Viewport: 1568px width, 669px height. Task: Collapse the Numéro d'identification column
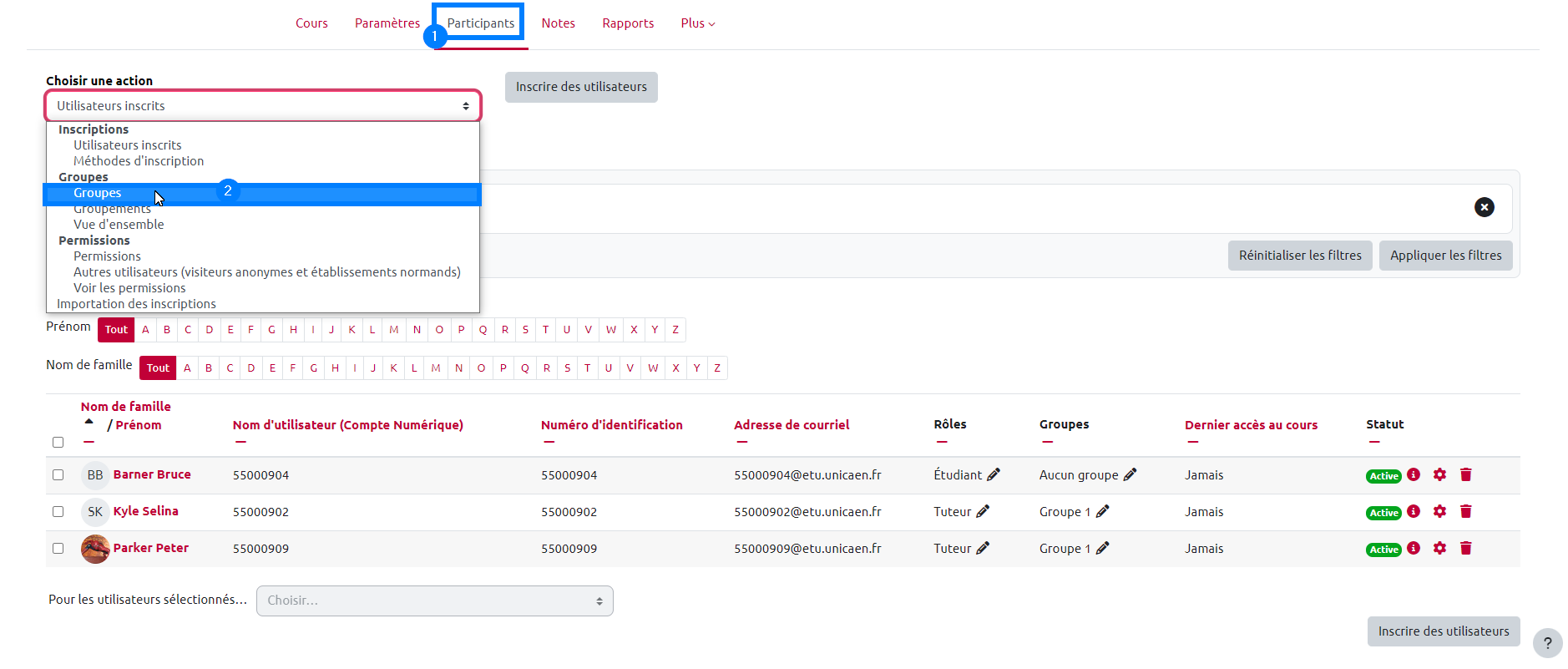point(549,442)
